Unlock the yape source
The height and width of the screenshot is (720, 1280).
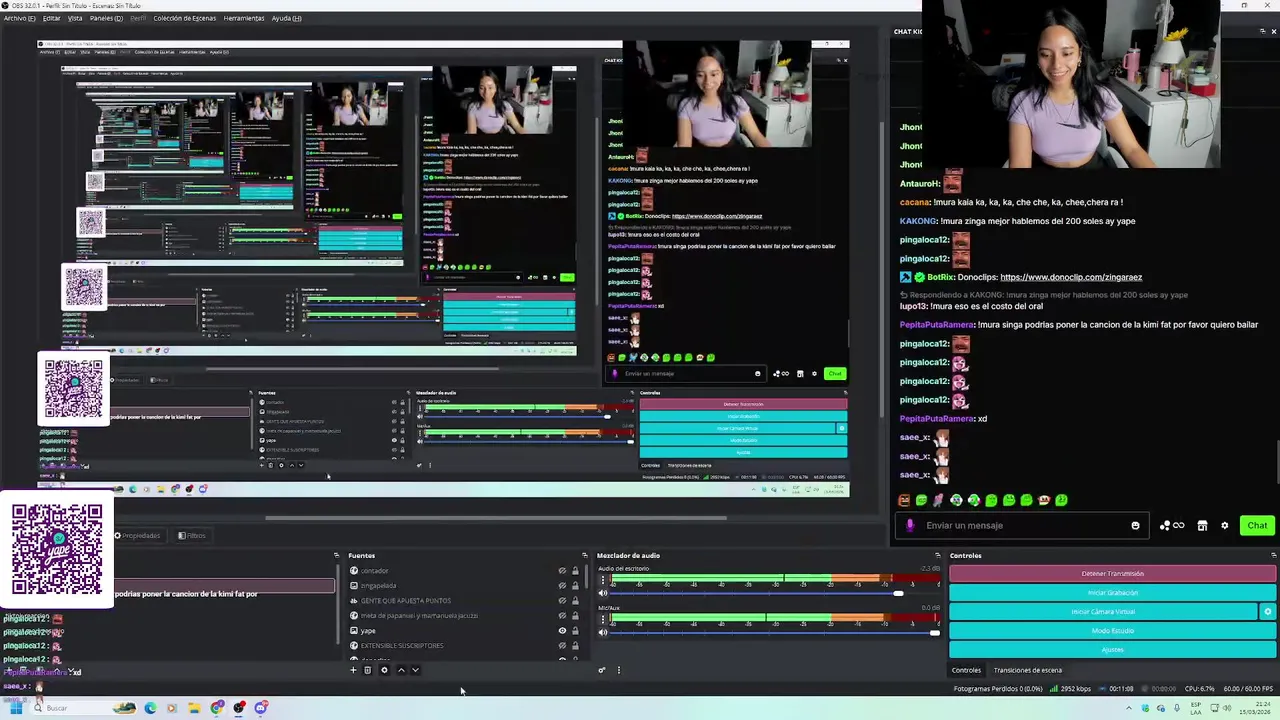point(575,631)
